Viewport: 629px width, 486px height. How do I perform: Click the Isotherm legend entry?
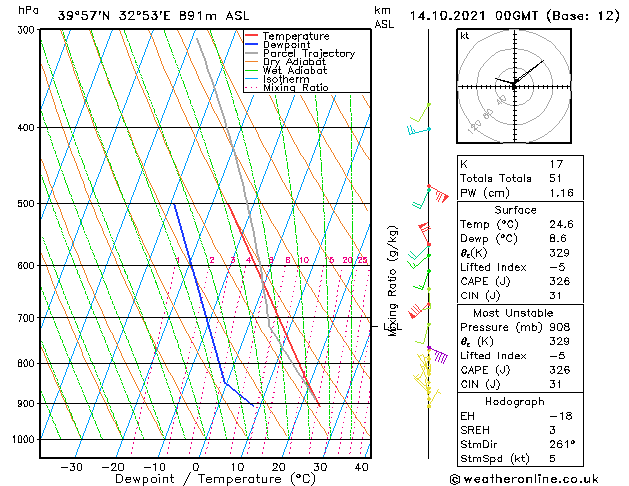pyautogui.click(x=277, y=79)
